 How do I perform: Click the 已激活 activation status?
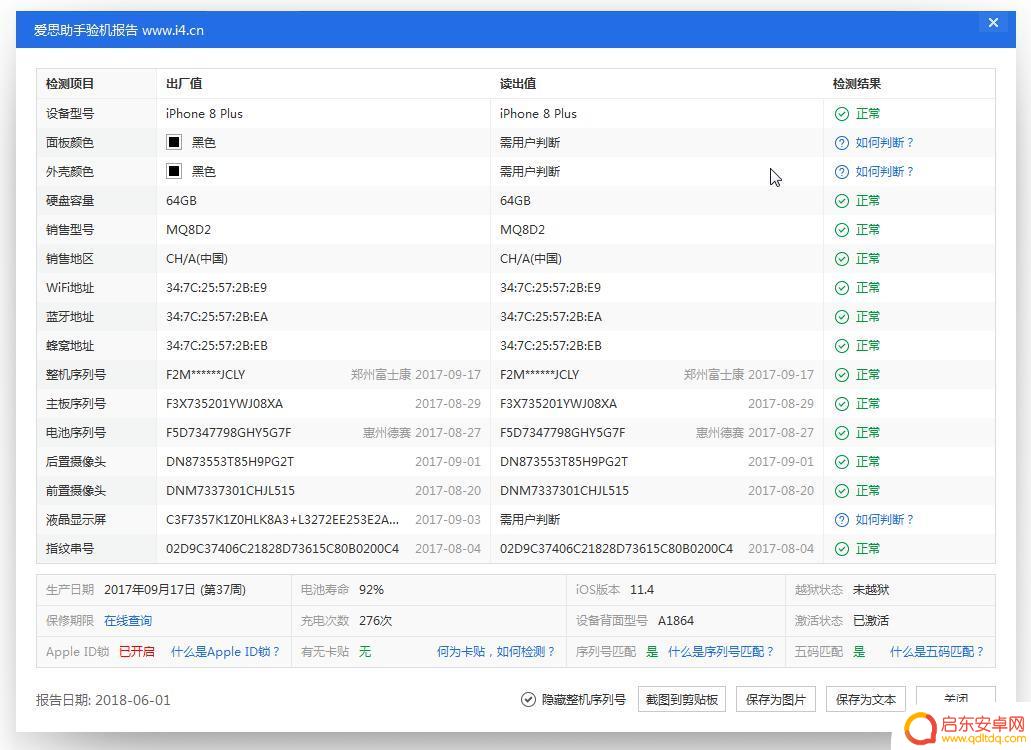[x=871, y=621]
